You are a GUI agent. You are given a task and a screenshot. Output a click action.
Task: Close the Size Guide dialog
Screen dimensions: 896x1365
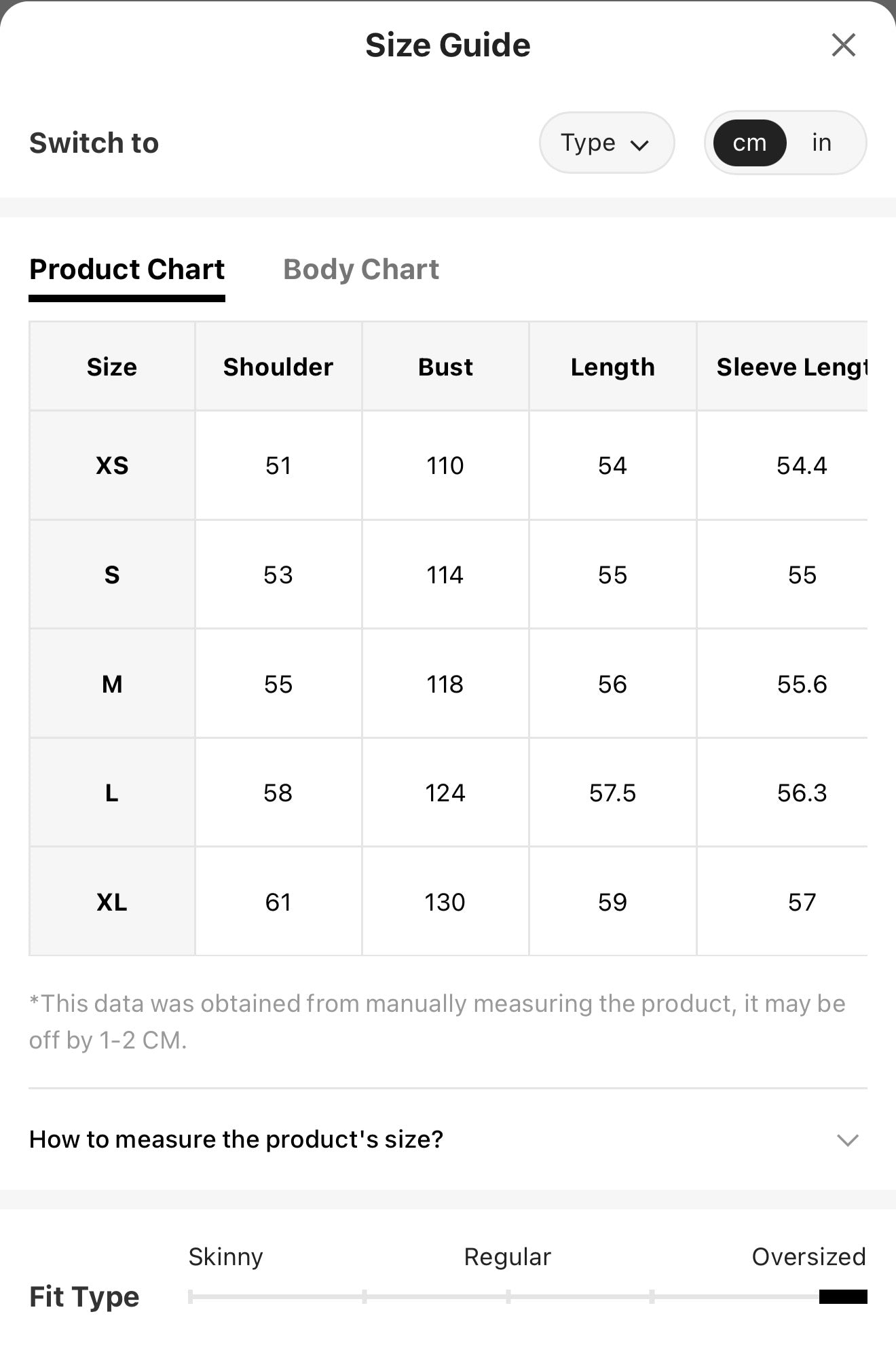coord(843,45)
